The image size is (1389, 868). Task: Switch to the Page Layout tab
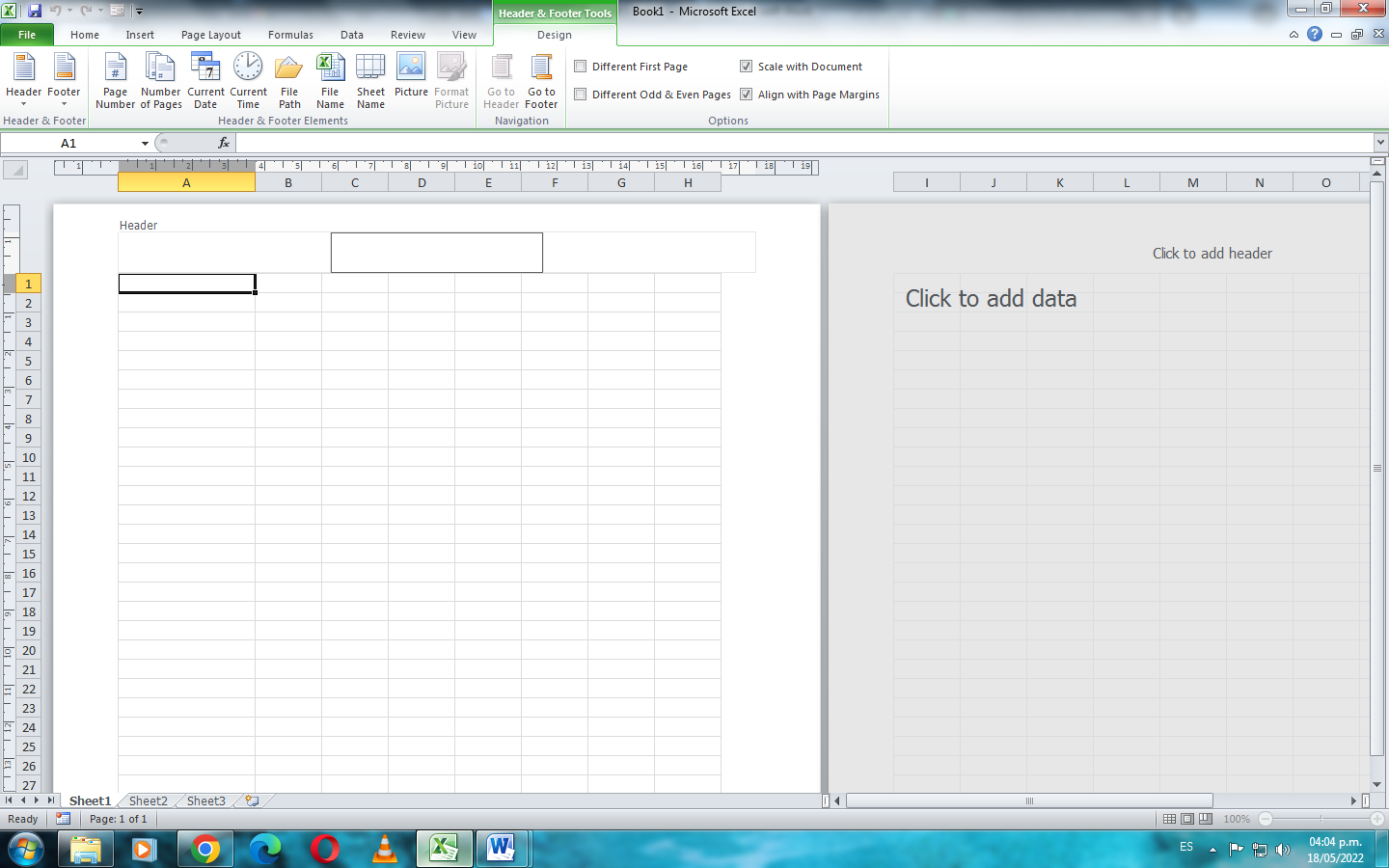(x=210, y=35)
